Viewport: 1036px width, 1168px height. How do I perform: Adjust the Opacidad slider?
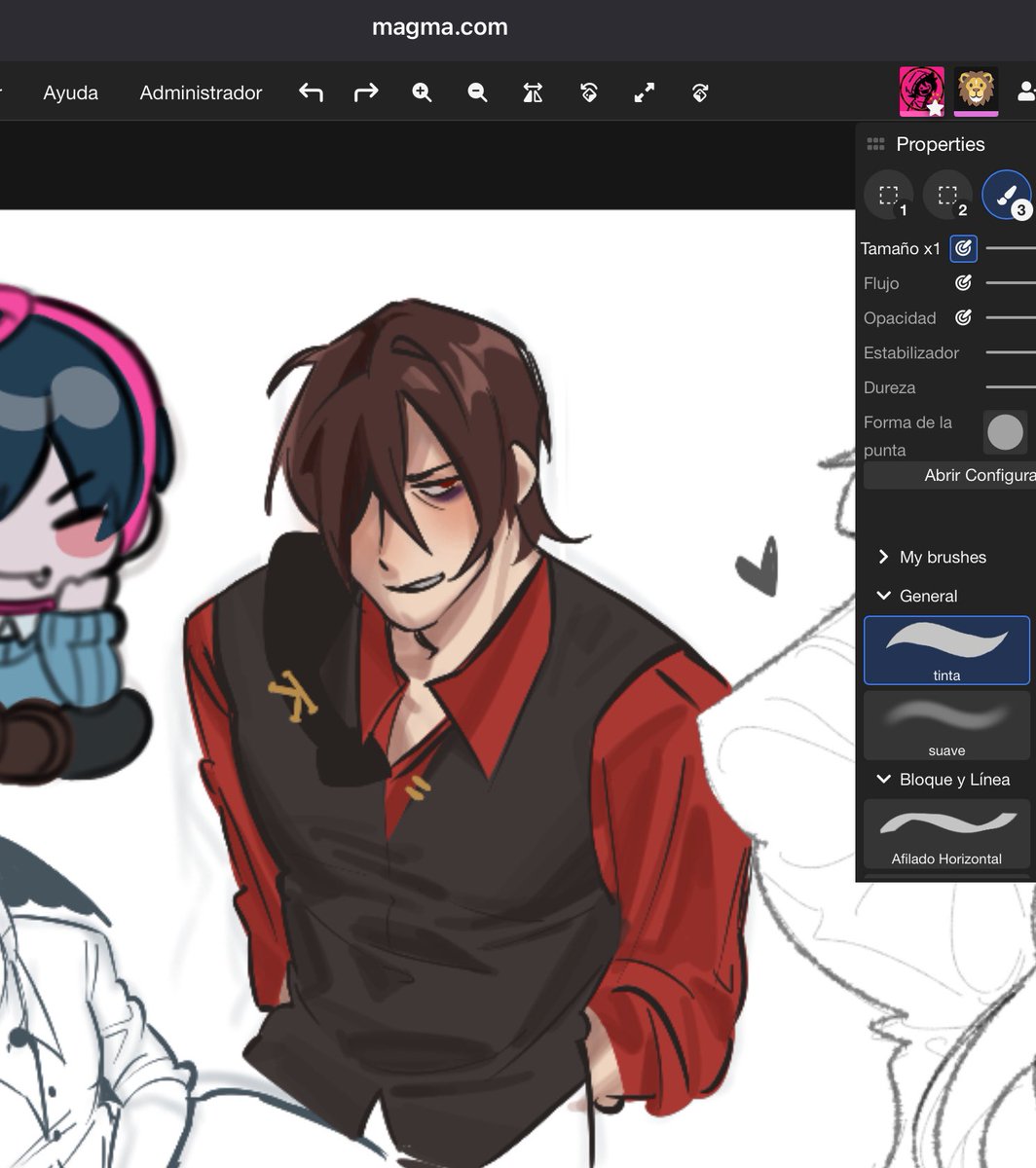[x=1011, y=317]
